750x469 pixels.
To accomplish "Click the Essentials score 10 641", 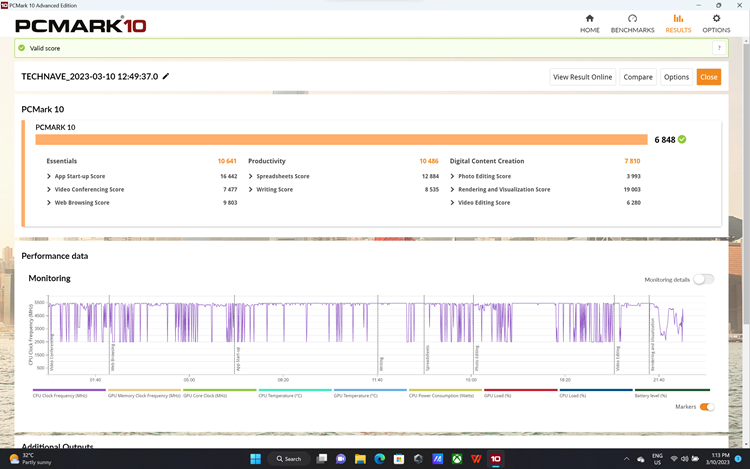I will (x=227, y=161).
